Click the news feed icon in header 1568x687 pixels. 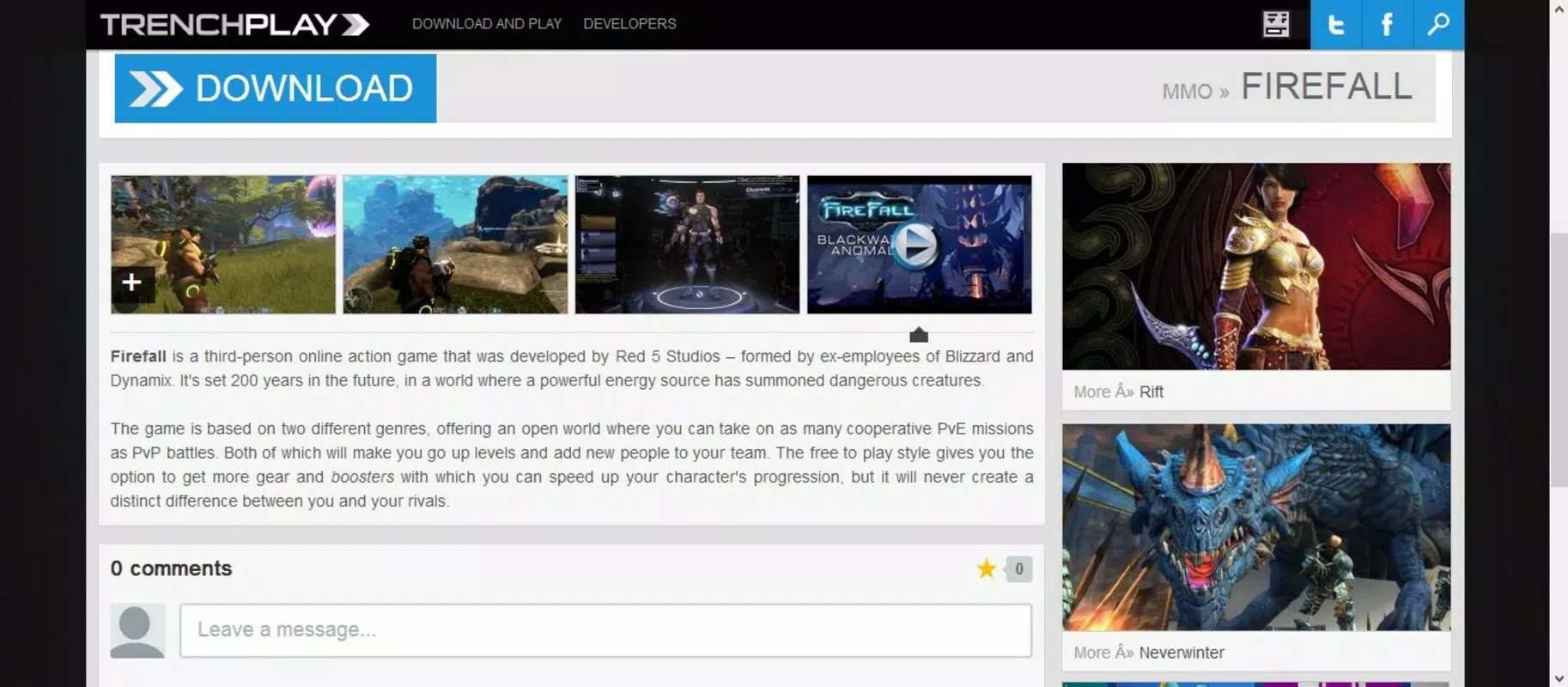tap(1276, 24)
